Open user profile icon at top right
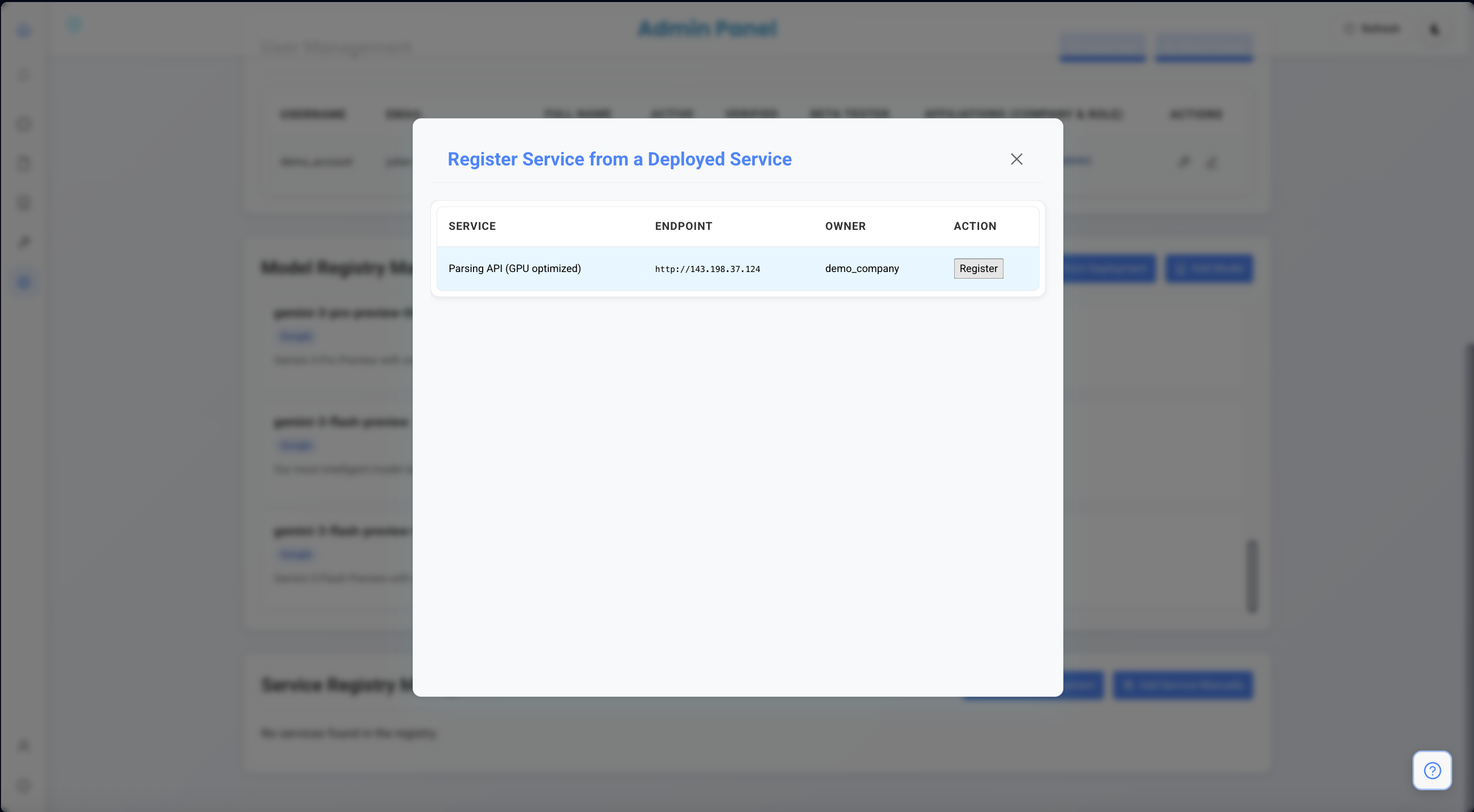The width and height of the screenshot is (1474, 812). coord(1434,29)
